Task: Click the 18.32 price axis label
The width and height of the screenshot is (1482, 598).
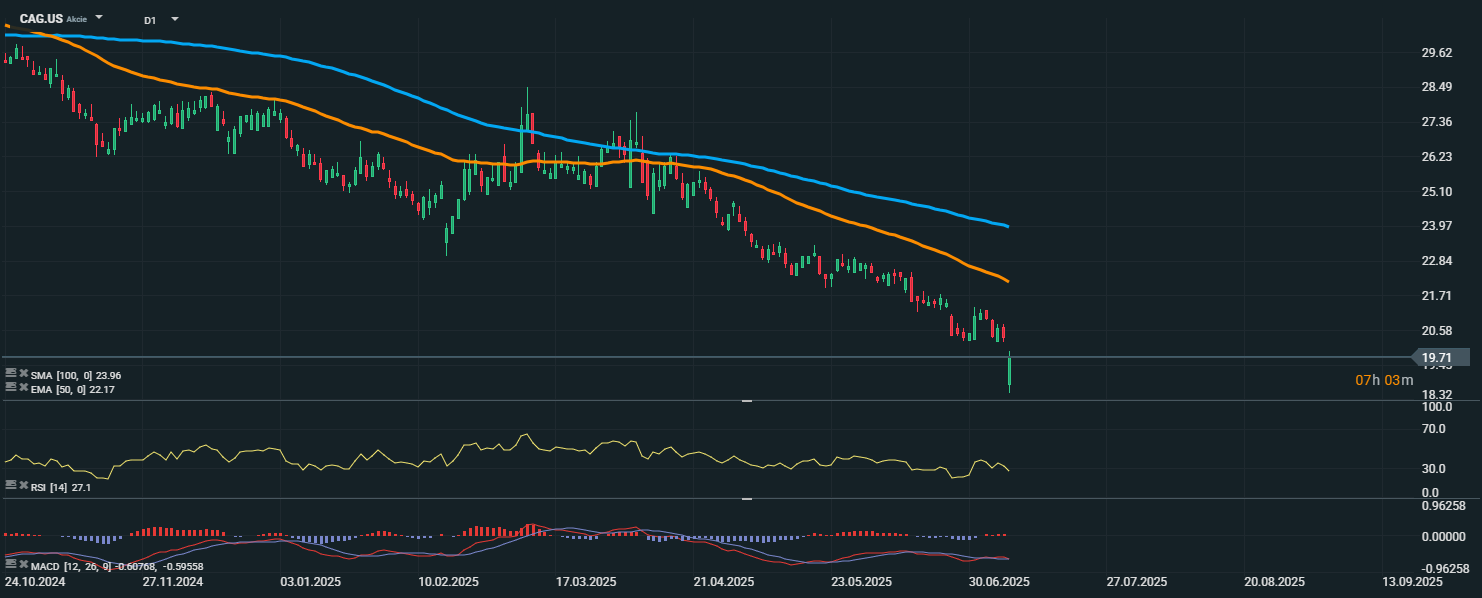Action: point(1436,396)
